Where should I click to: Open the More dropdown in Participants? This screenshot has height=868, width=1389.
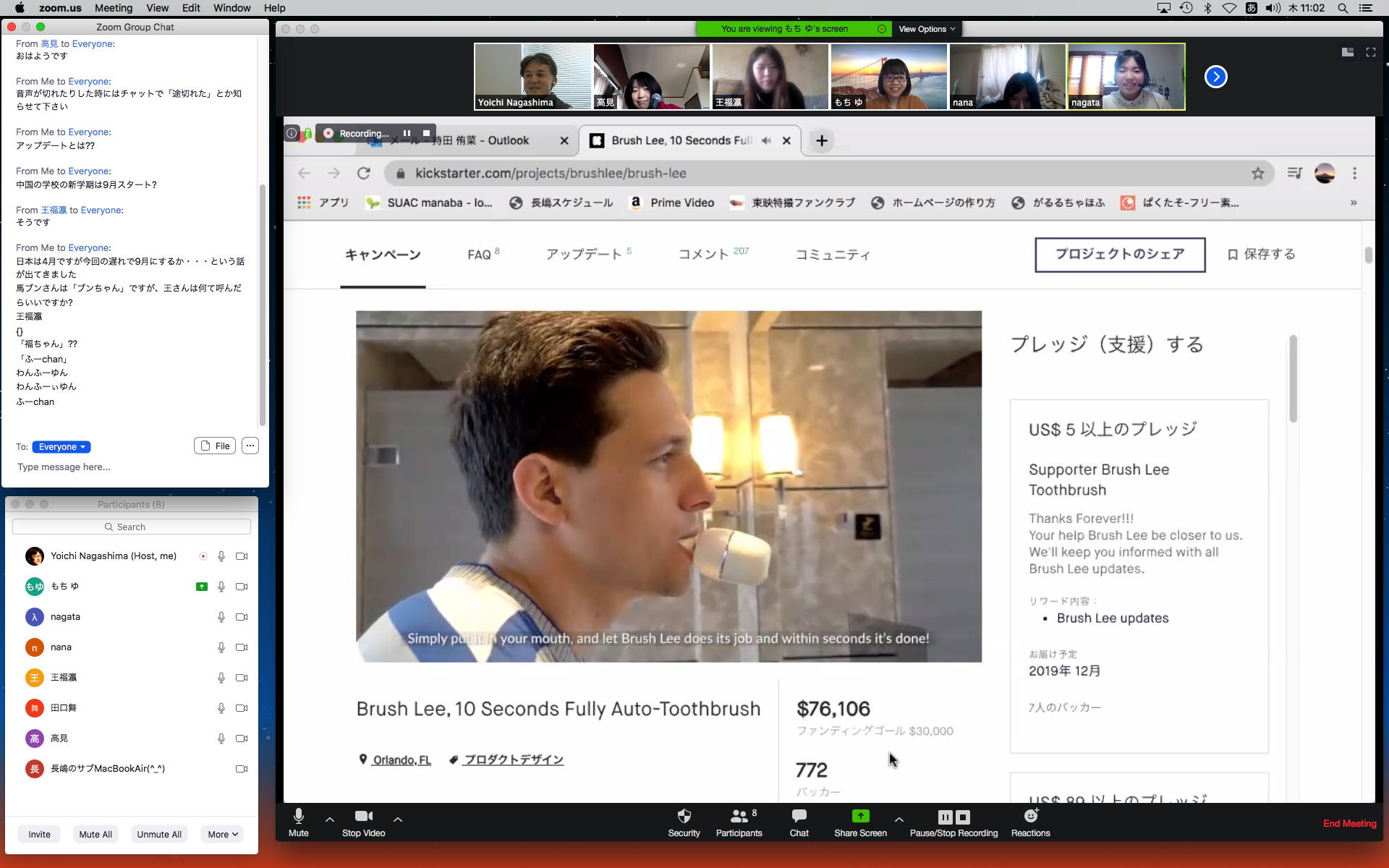222,834
